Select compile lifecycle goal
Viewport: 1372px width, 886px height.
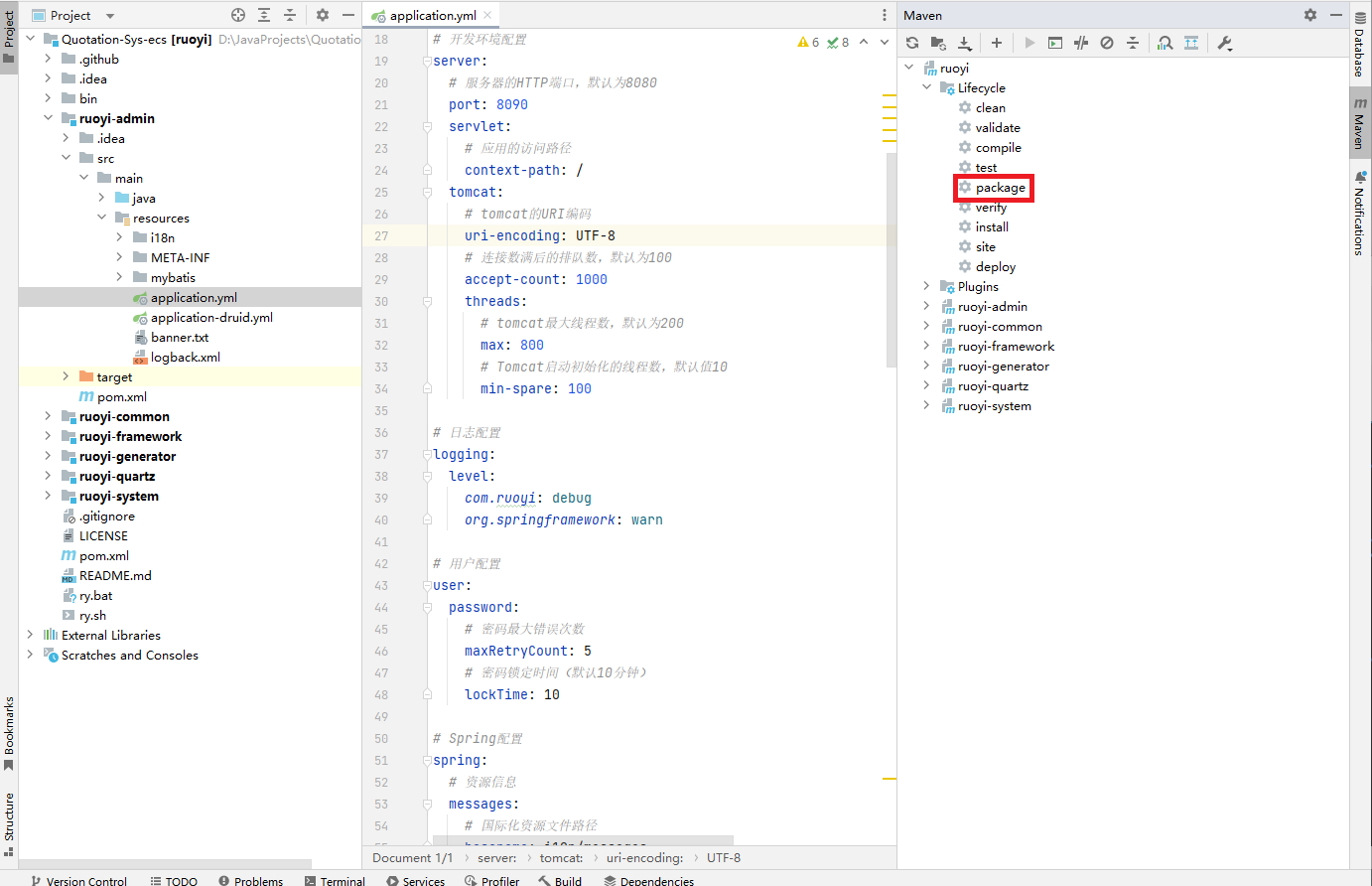point(998,147)
